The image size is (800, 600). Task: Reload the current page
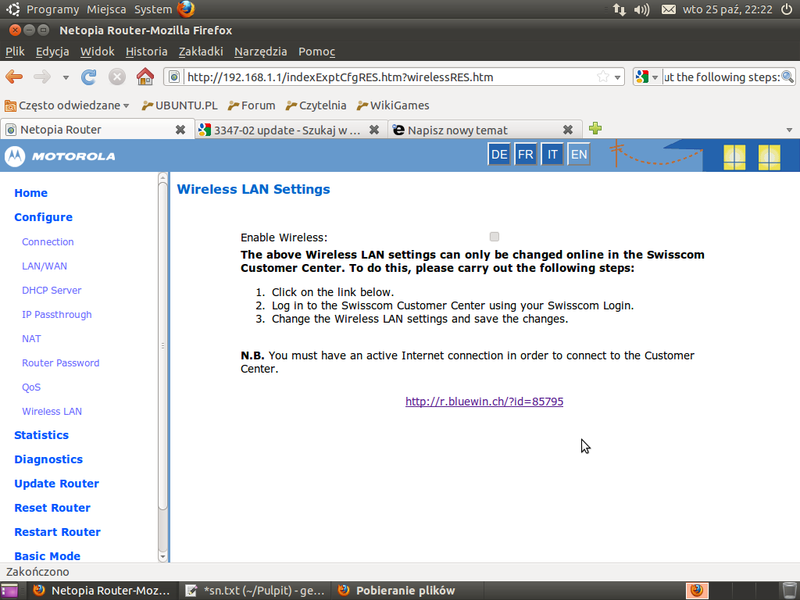89,77
